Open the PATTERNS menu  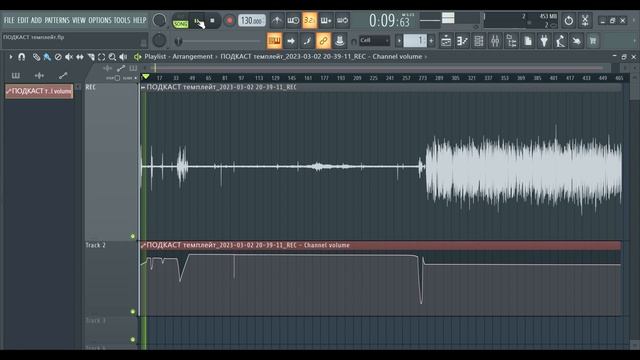(57, 20)
